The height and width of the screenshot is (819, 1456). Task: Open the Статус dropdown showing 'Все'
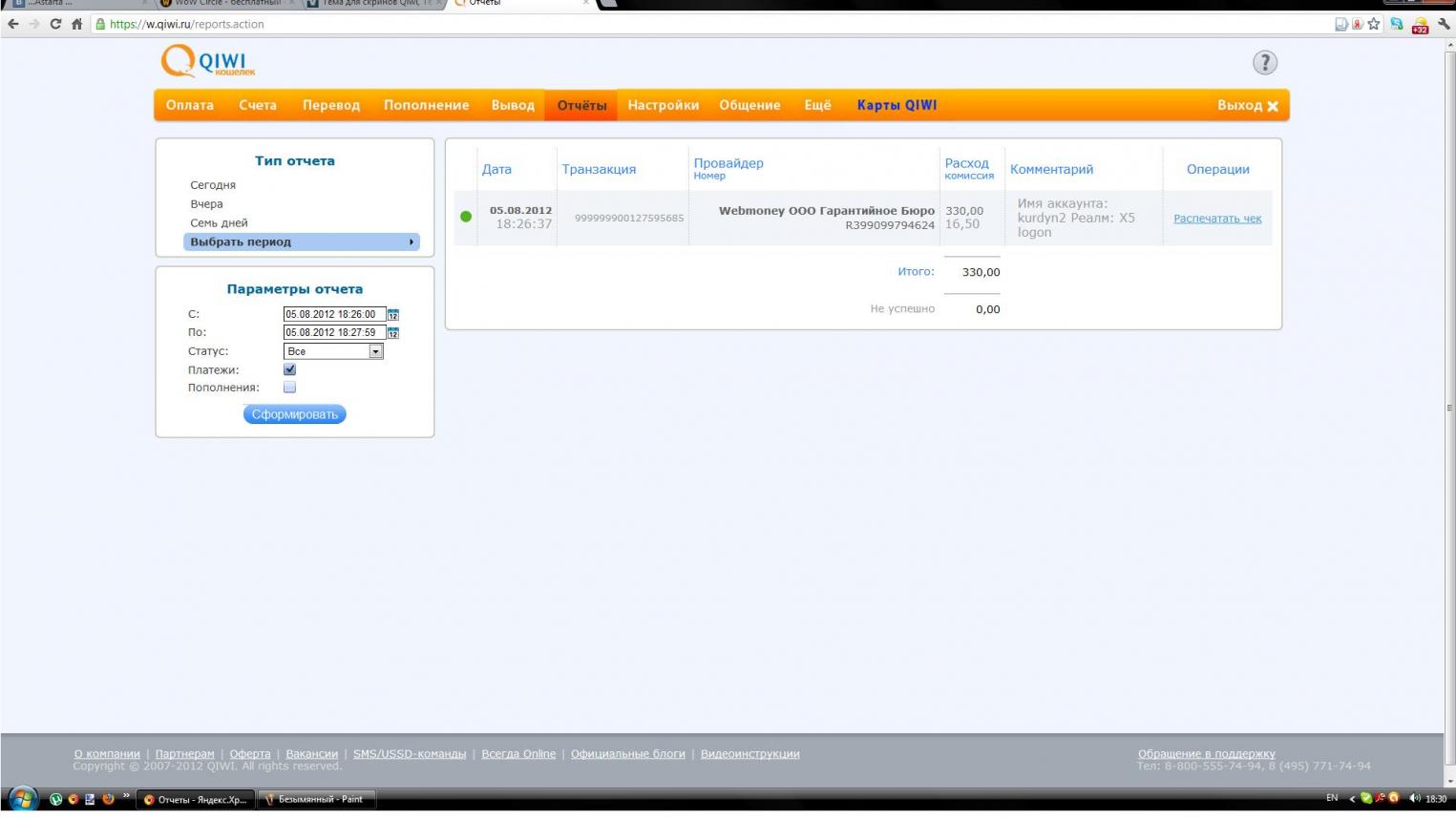click(x=333, y=351)
